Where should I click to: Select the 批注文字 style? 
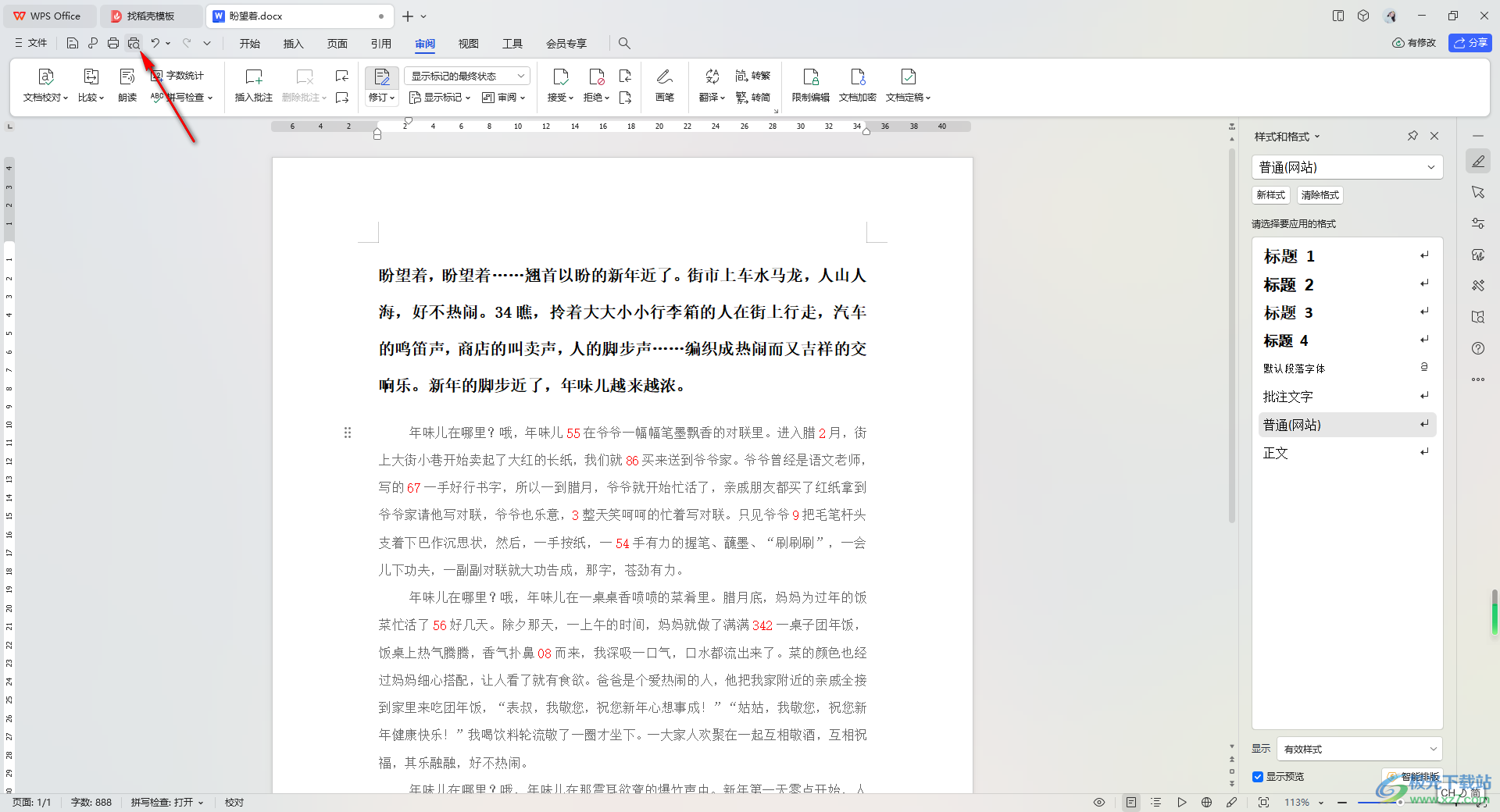click(x=1345, y=397)
